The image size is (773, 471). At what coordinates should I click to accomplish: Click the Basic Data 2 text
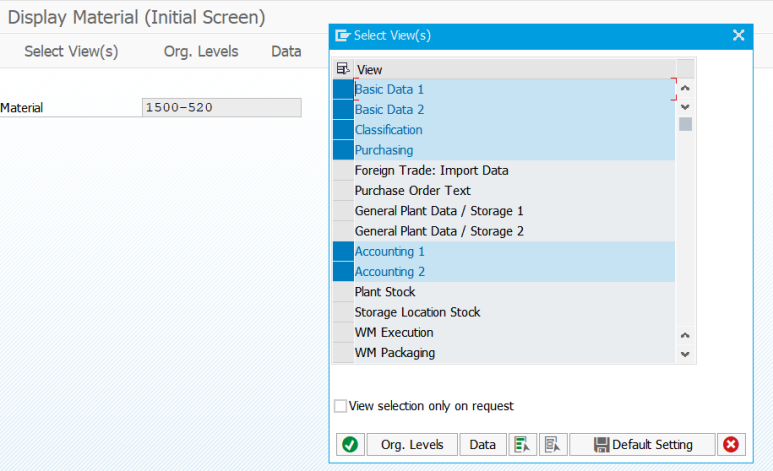tap(389, 109)
